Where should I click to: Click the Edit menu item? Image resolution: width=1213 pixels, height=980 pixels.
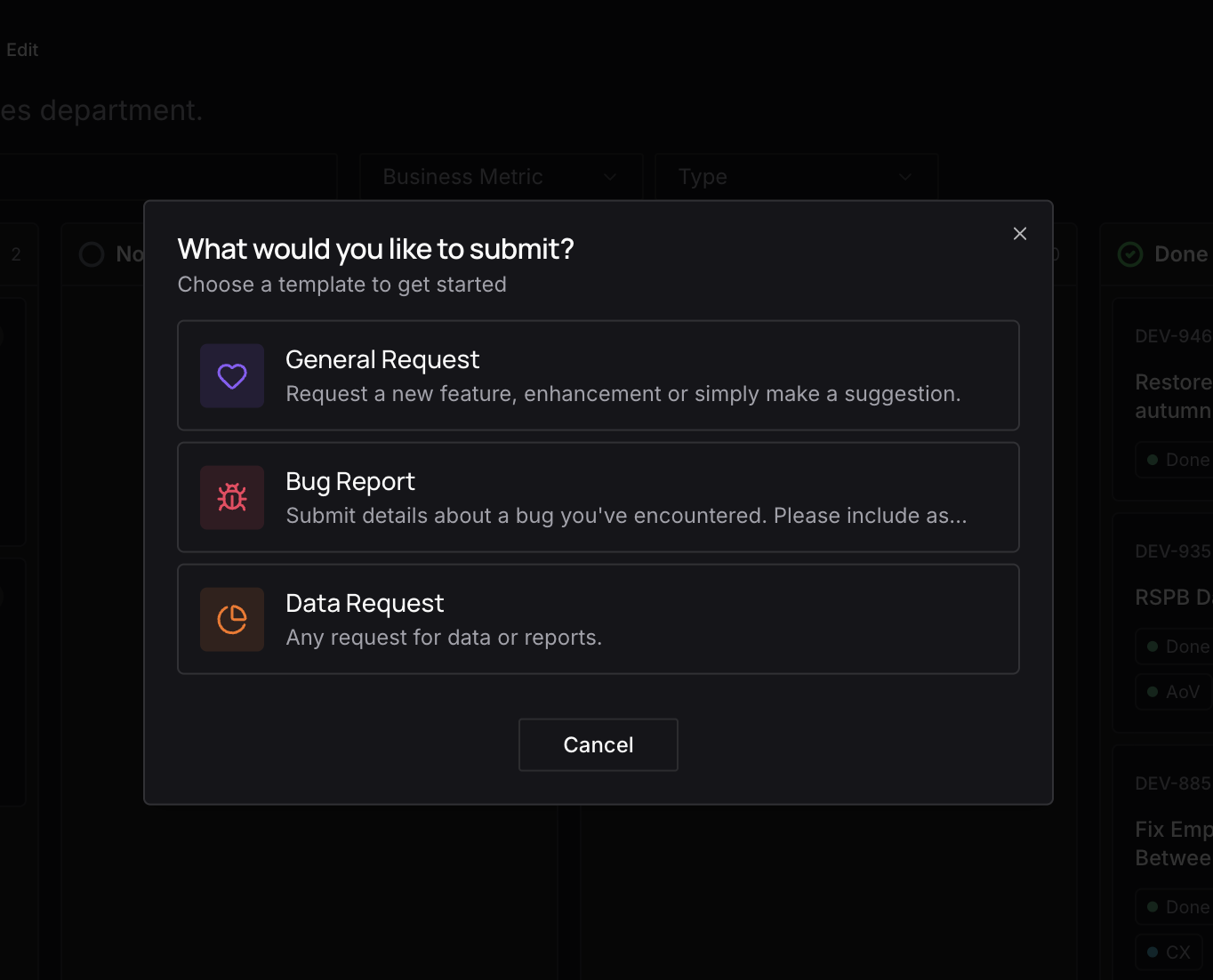pyautogui.click(x=22, y=50)
